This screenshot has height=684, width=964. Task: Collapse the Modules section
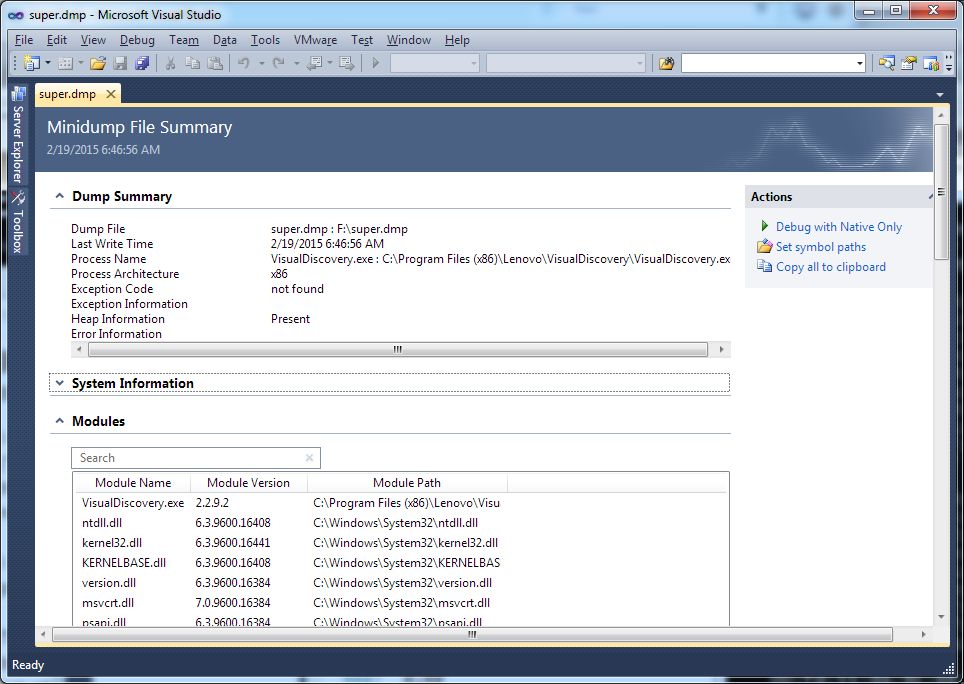click(x=59, y=421)
